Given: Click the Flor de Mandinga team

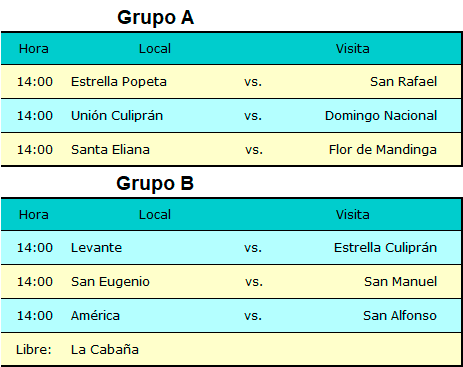Looking at the screenshot, I should click(383, 150).
